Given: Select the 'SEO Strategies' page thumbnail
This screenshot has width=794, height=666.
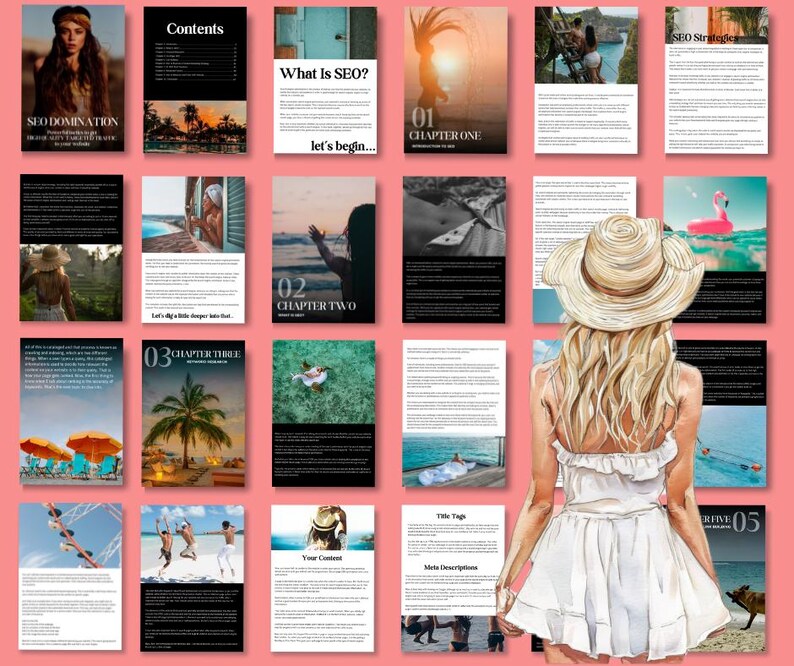Looking at the screenshot, I should click(717, 80).
